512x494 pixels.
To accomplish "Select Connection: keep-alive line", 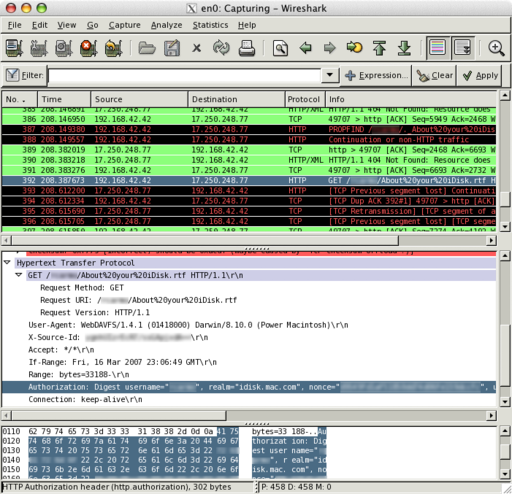I will point(85,399).
